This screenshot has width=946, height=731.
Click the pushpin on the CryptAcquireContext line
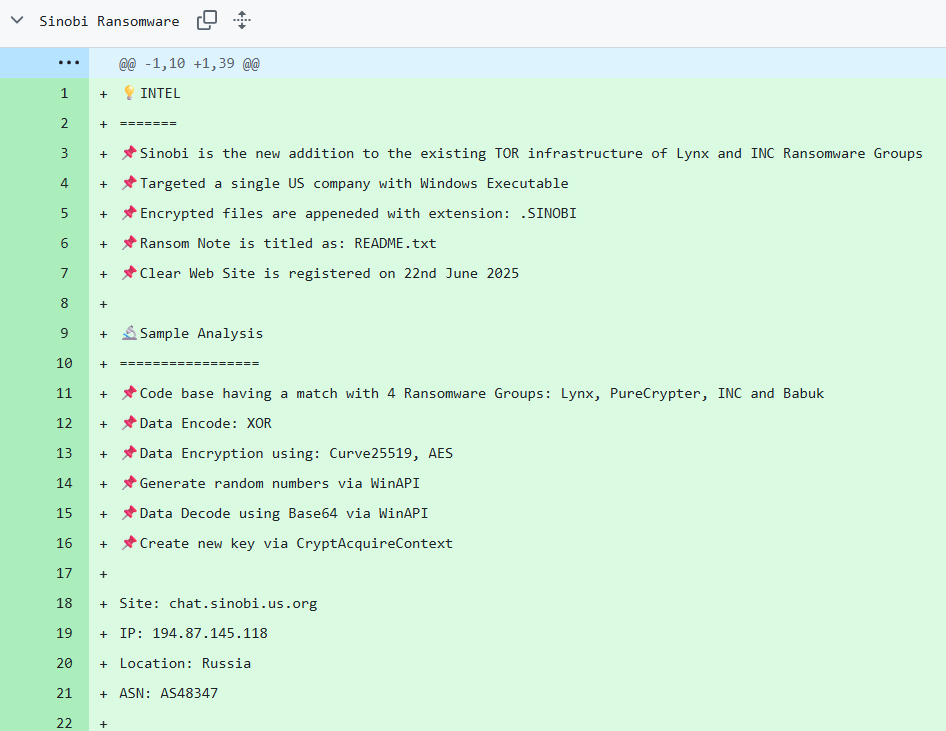(128, 543)
